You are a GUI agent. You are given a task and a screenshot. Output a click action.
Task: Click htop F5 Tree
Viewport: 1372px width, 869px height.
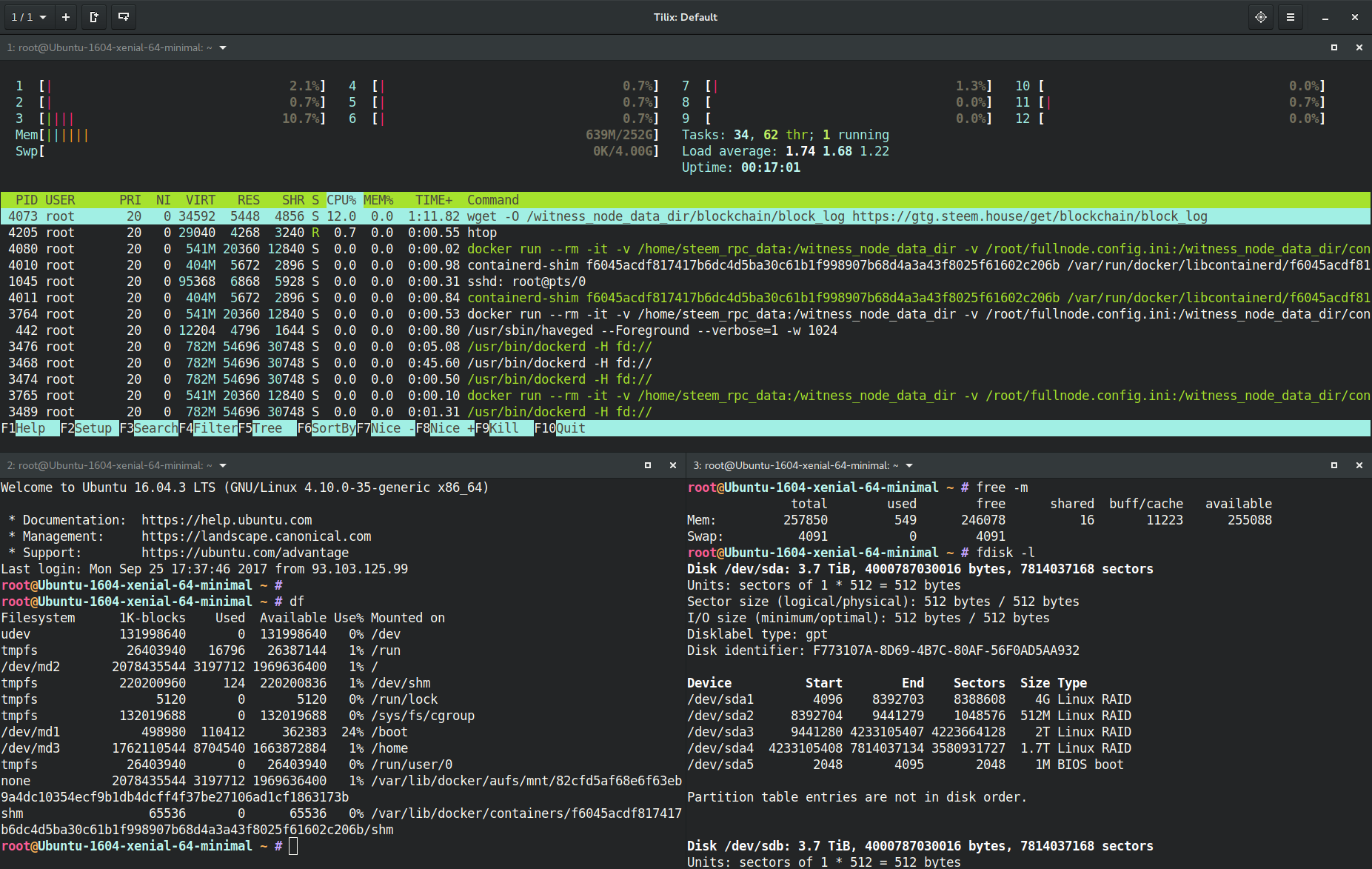pos(267,428)
